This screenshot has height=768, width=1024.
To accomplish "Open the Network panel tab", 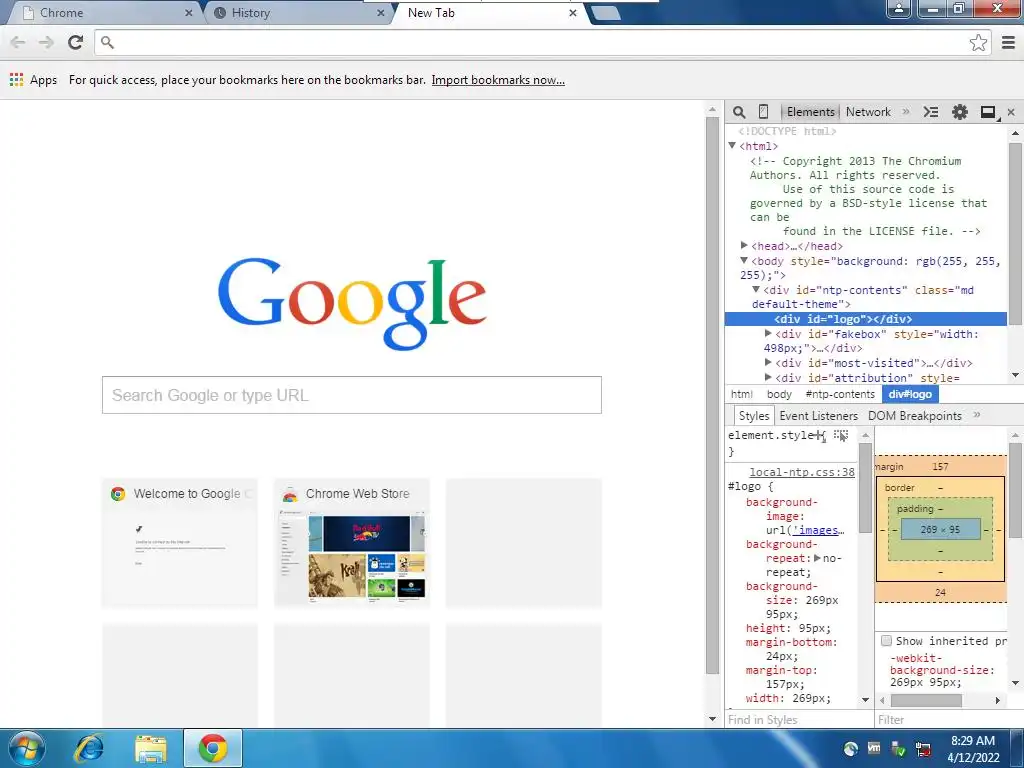I will tap(868, 112).
